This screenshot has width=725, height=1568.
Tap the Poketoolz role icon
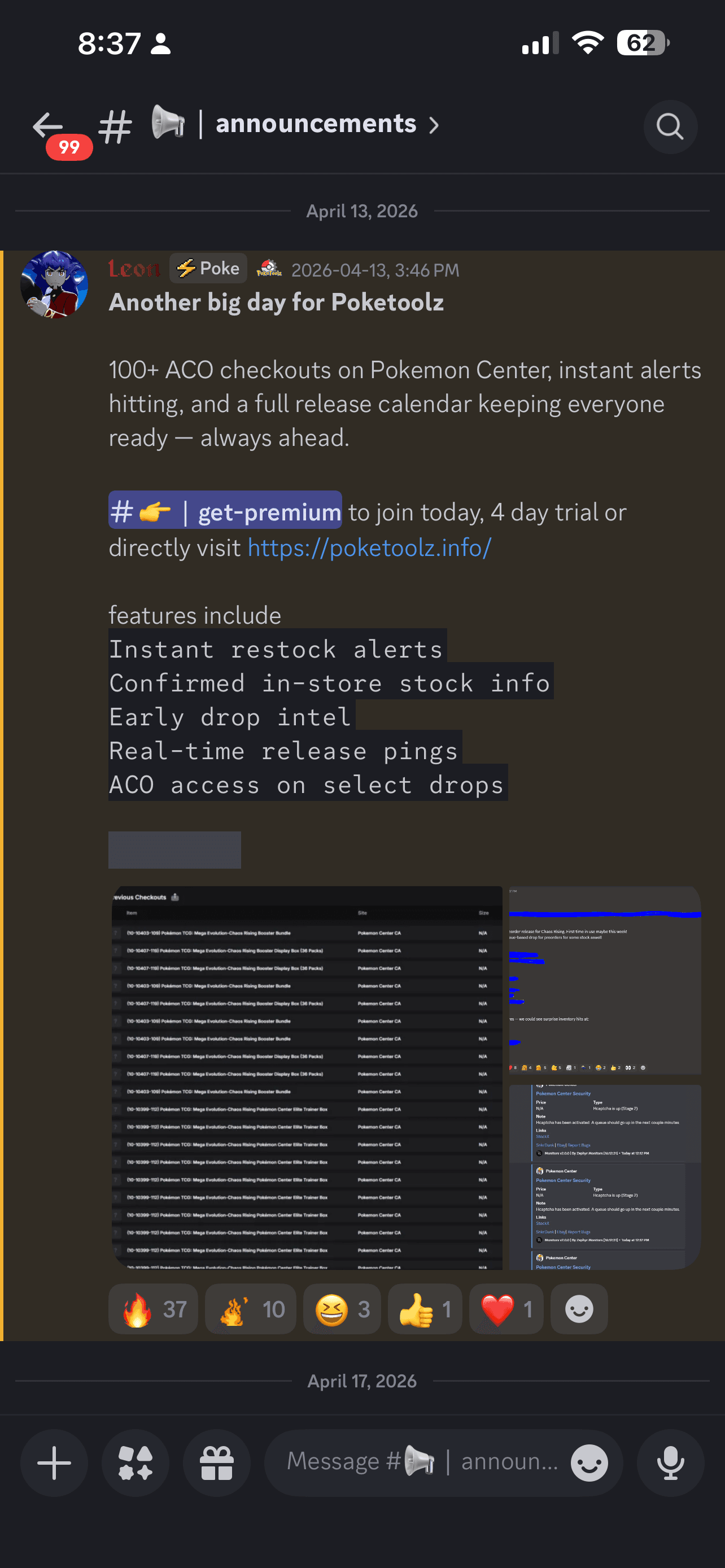[268, 269]
